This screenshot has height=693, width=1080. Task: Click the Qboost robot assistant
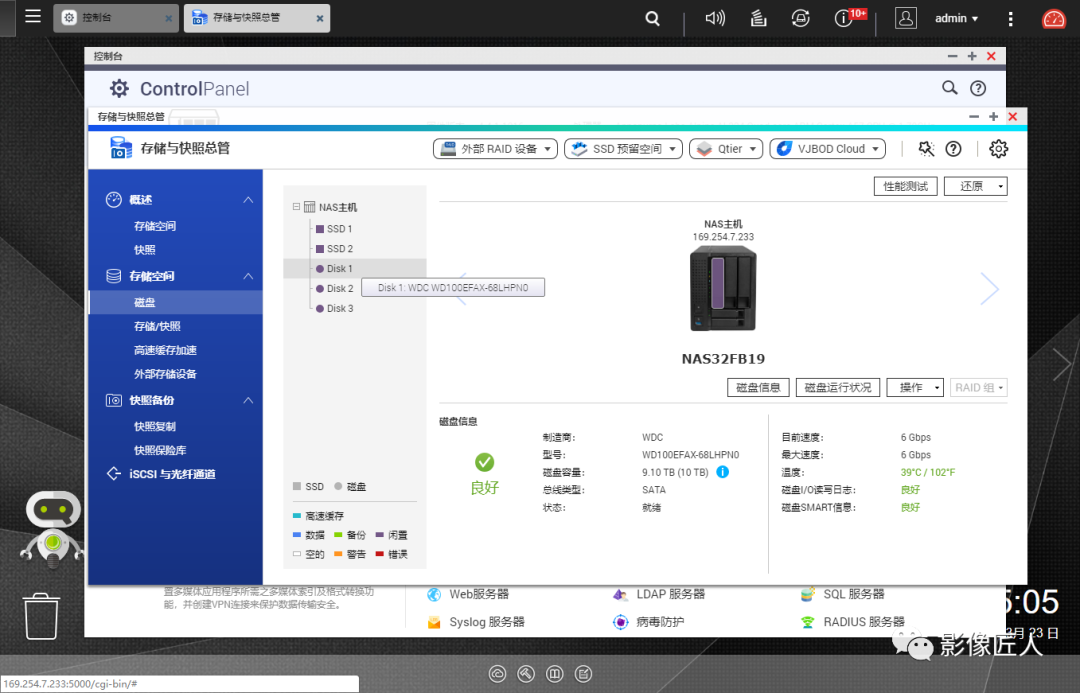[52, 529]
